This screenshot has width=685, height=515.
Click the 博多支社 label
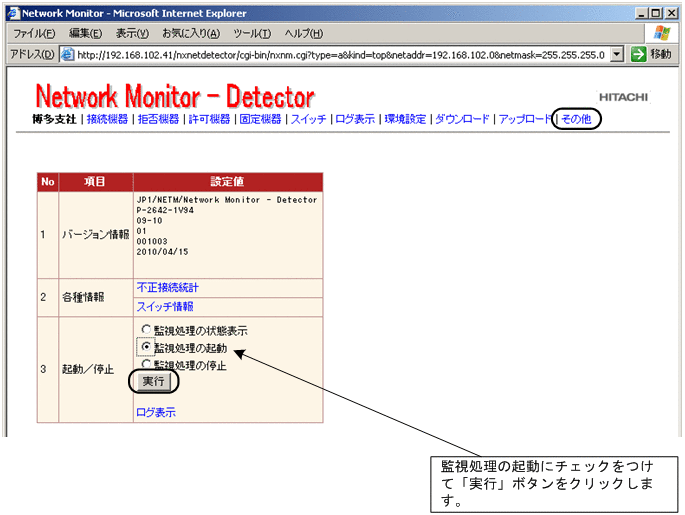[x=54, y=119]
